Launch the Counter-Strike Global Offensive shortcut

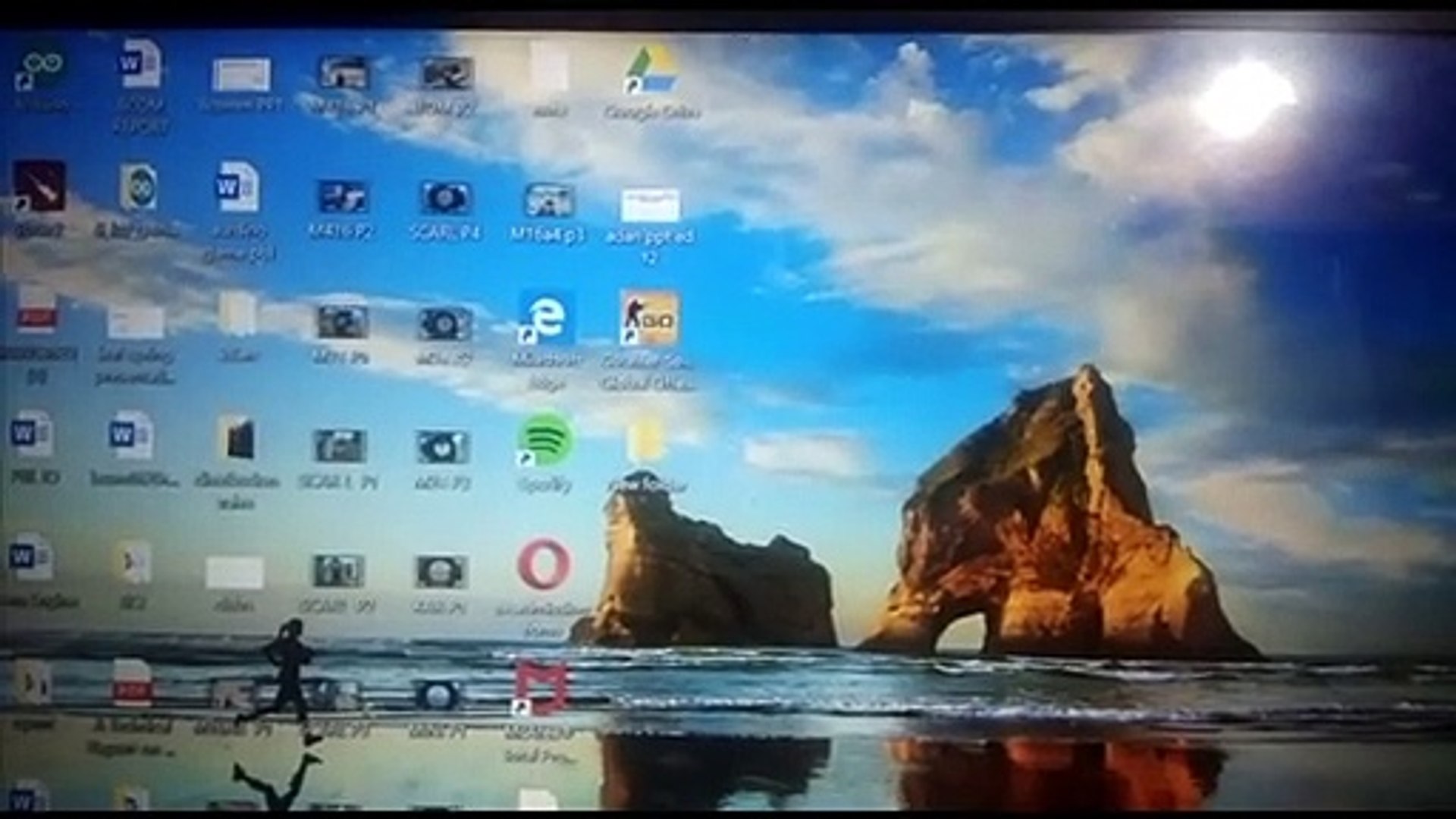click(648, 319)
